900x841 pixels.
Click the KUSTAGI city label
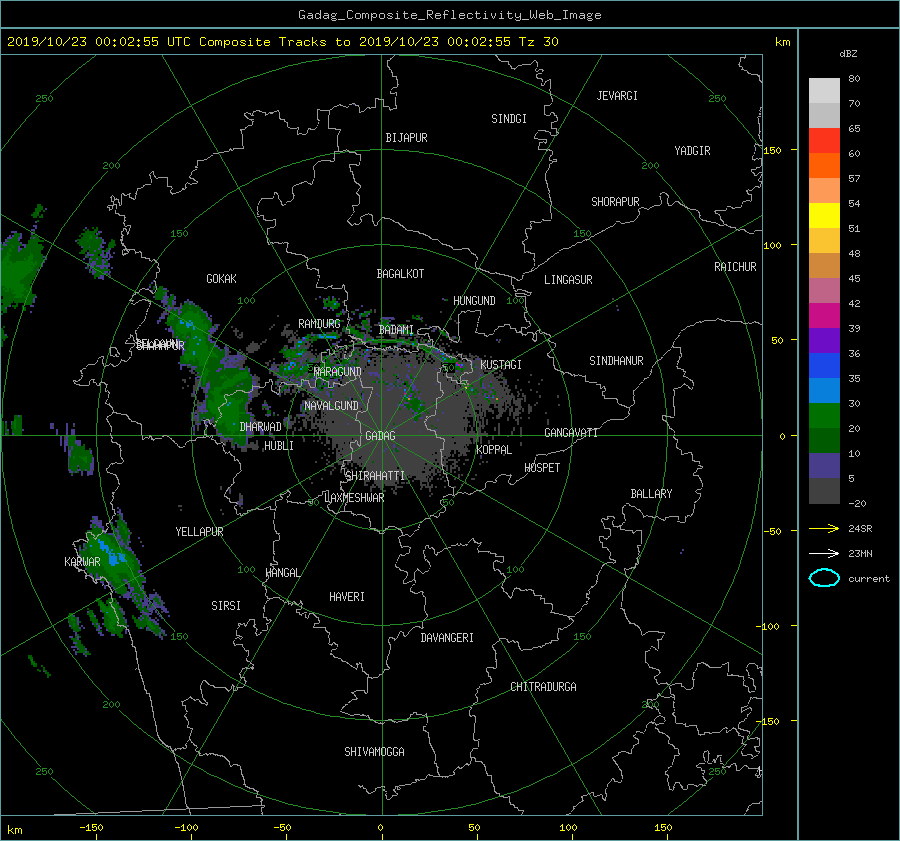501,365
